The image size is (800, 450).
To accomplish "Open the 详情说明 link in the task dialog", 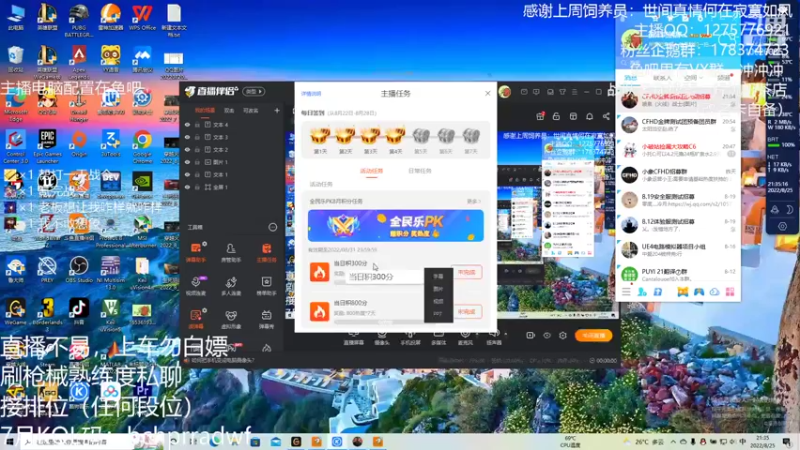I will (311, 94).
